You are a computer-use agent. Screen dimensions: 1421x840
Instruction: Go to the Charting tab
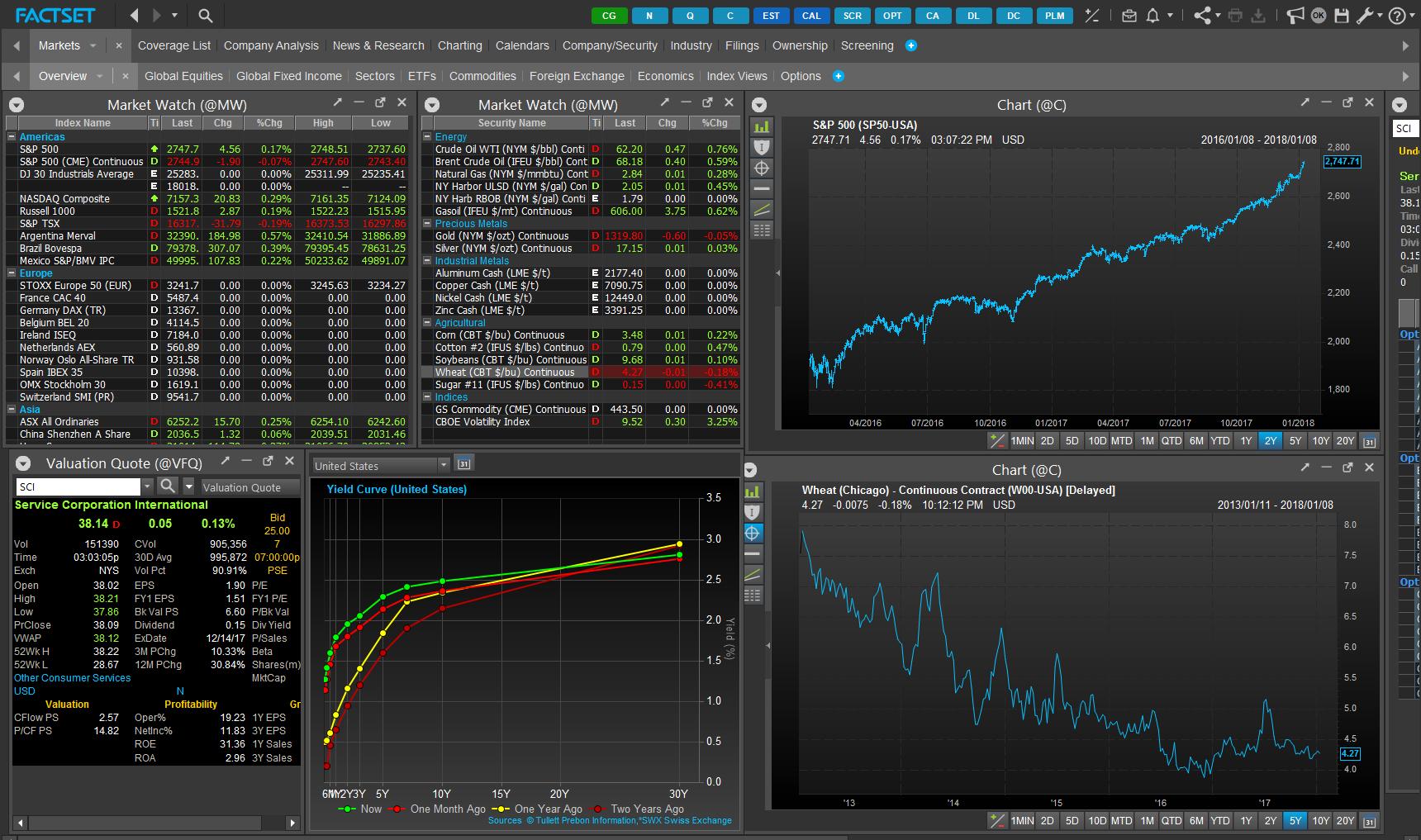pos(460,45)
